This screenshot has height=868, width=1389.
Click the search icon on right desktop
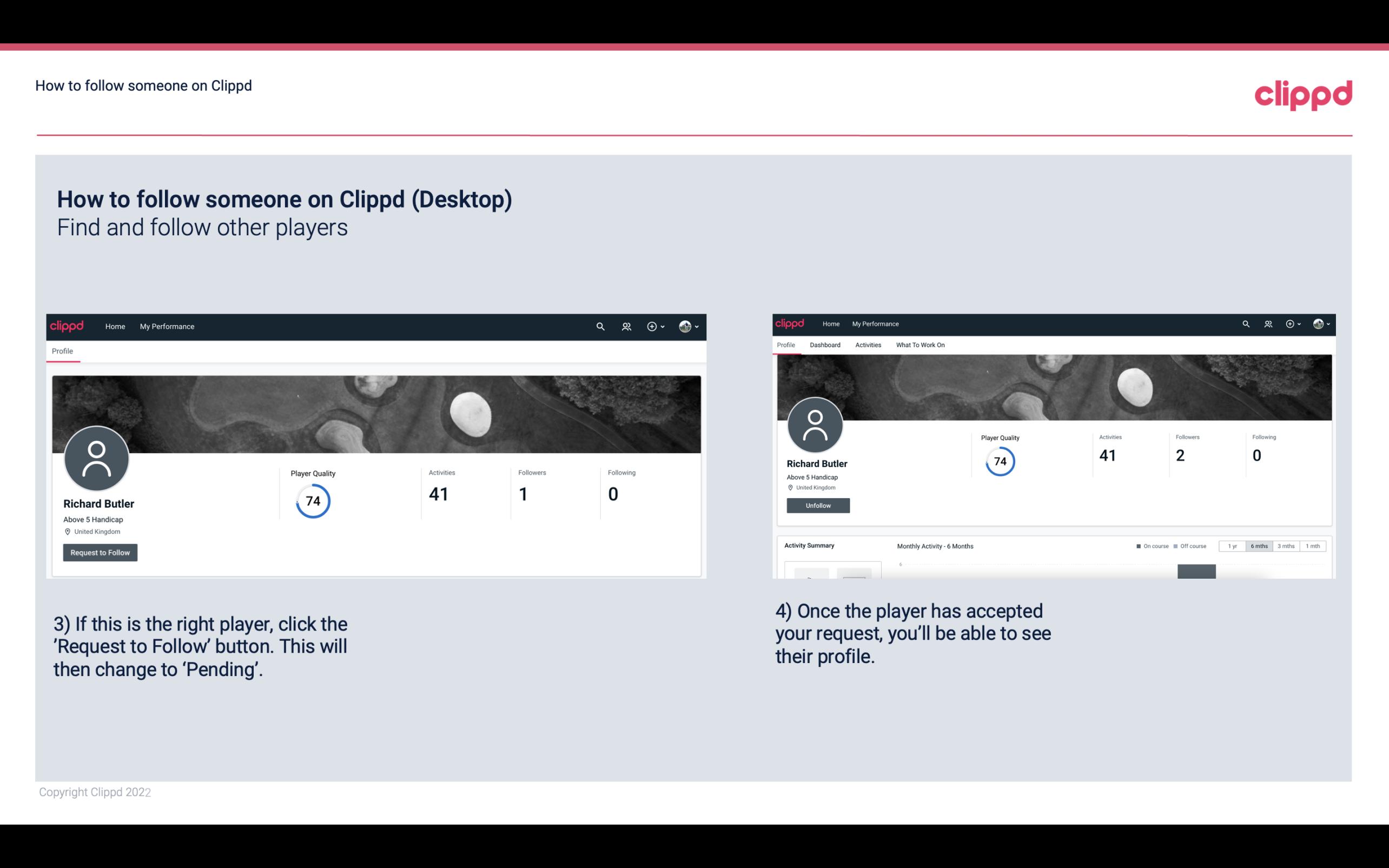point(1246,323)
